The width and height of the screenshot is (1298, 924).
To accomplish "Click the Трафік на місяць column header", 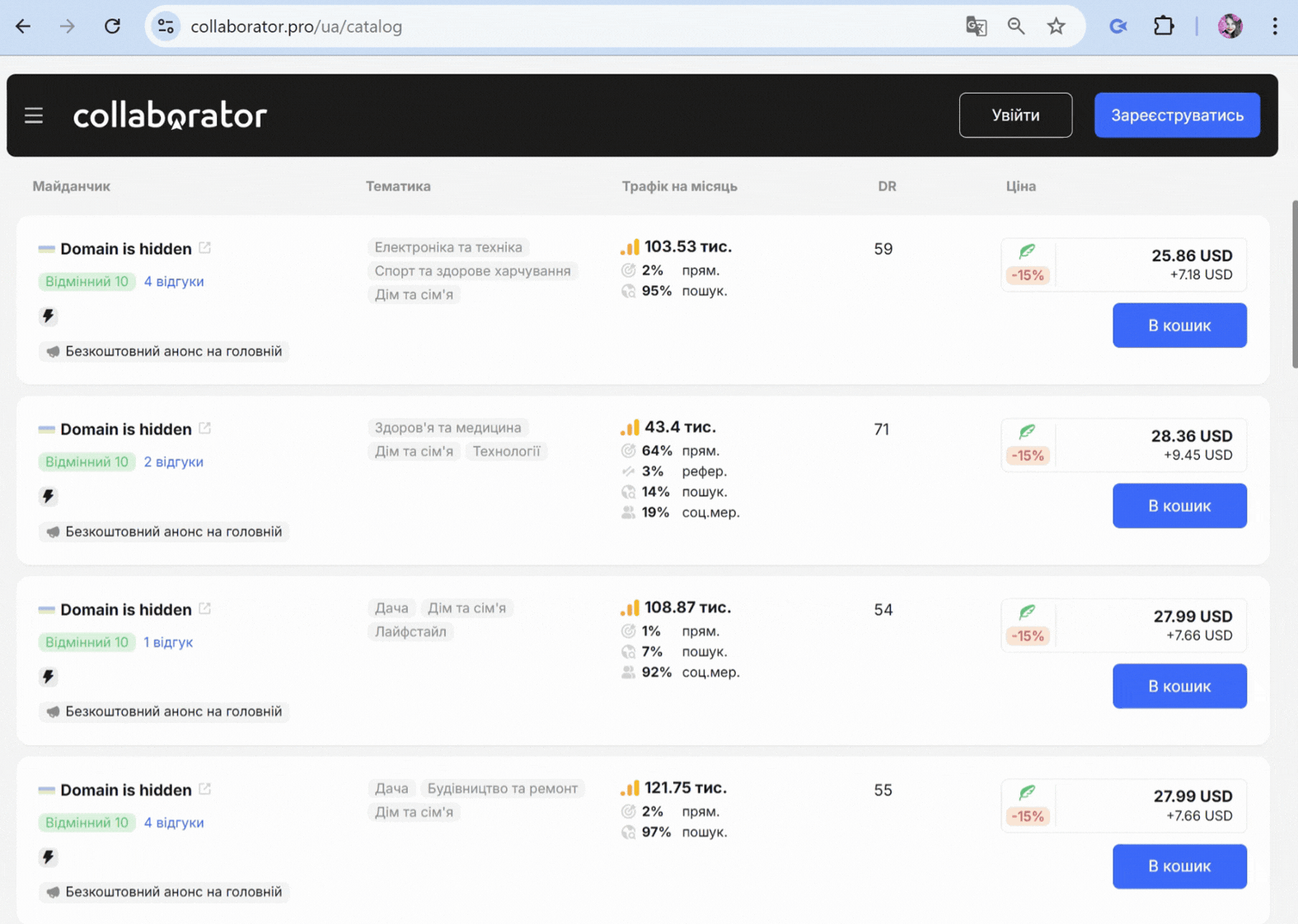I will [679, 186].
